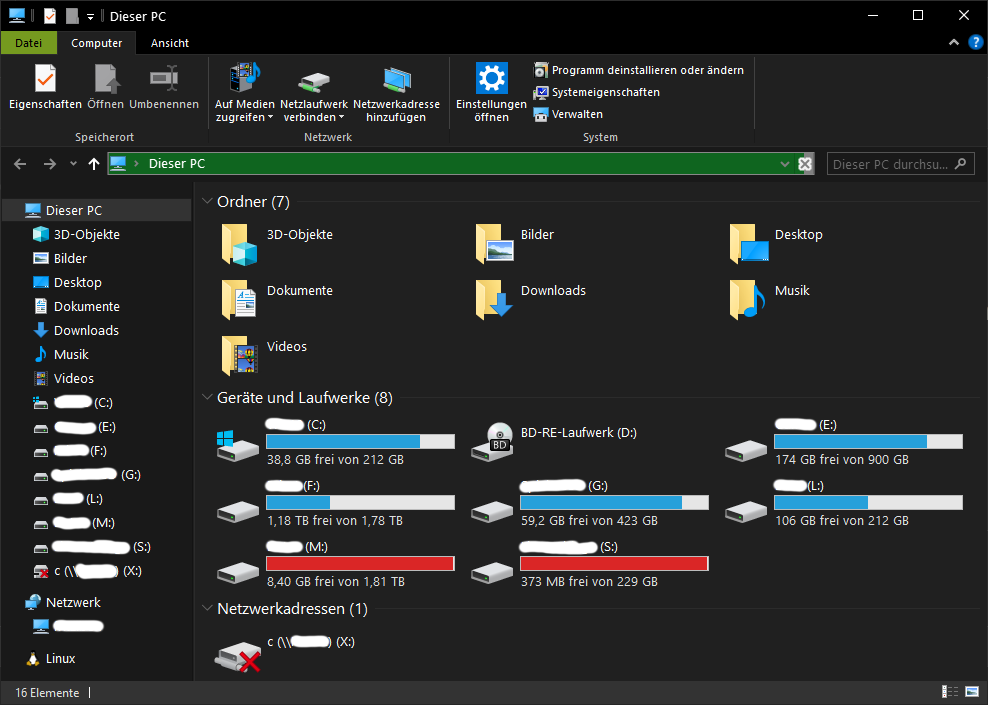Select Dieser PC in navigation pane

[96, 210]
